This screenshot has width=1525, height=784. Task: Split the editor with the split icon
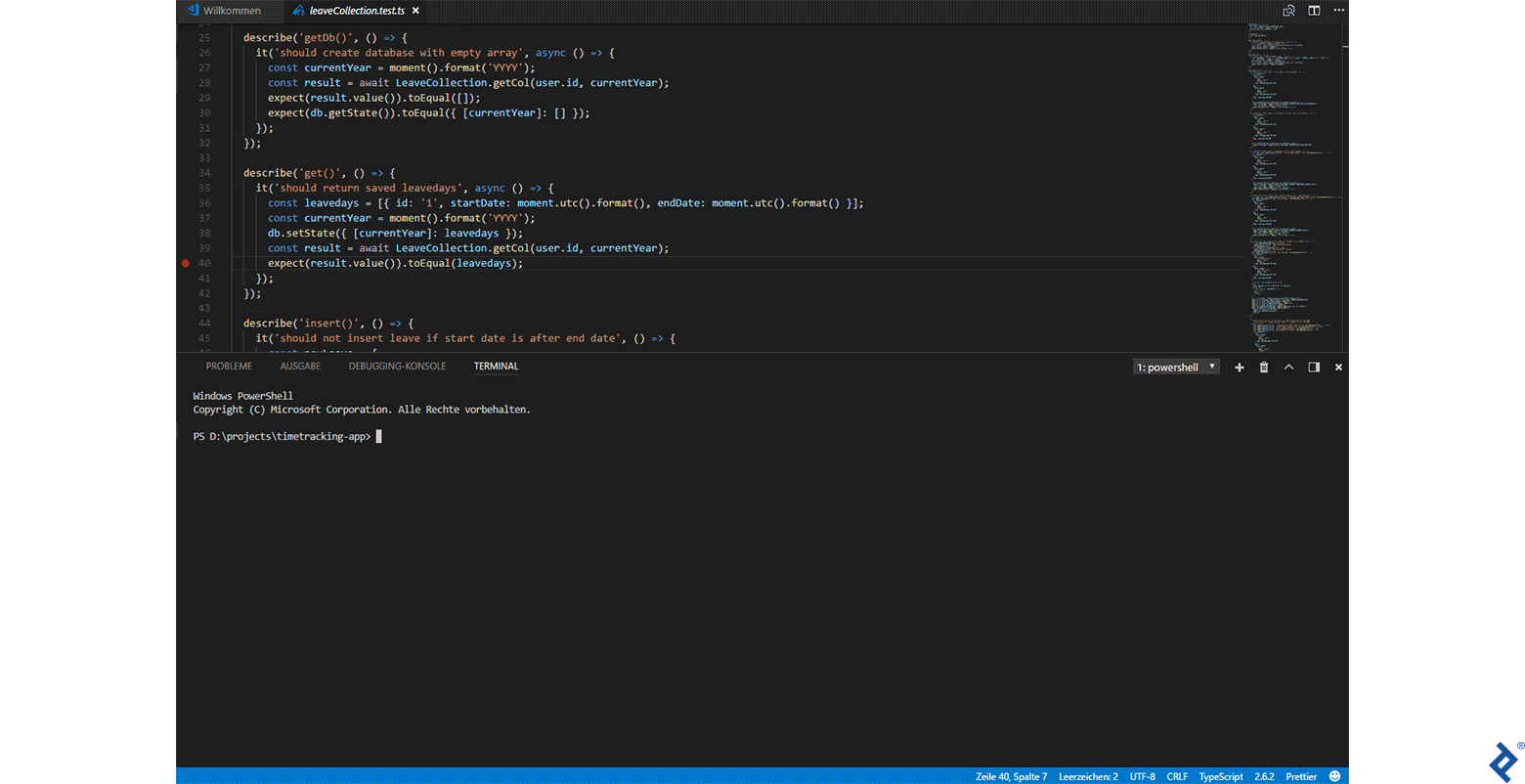pos(1314,11)
